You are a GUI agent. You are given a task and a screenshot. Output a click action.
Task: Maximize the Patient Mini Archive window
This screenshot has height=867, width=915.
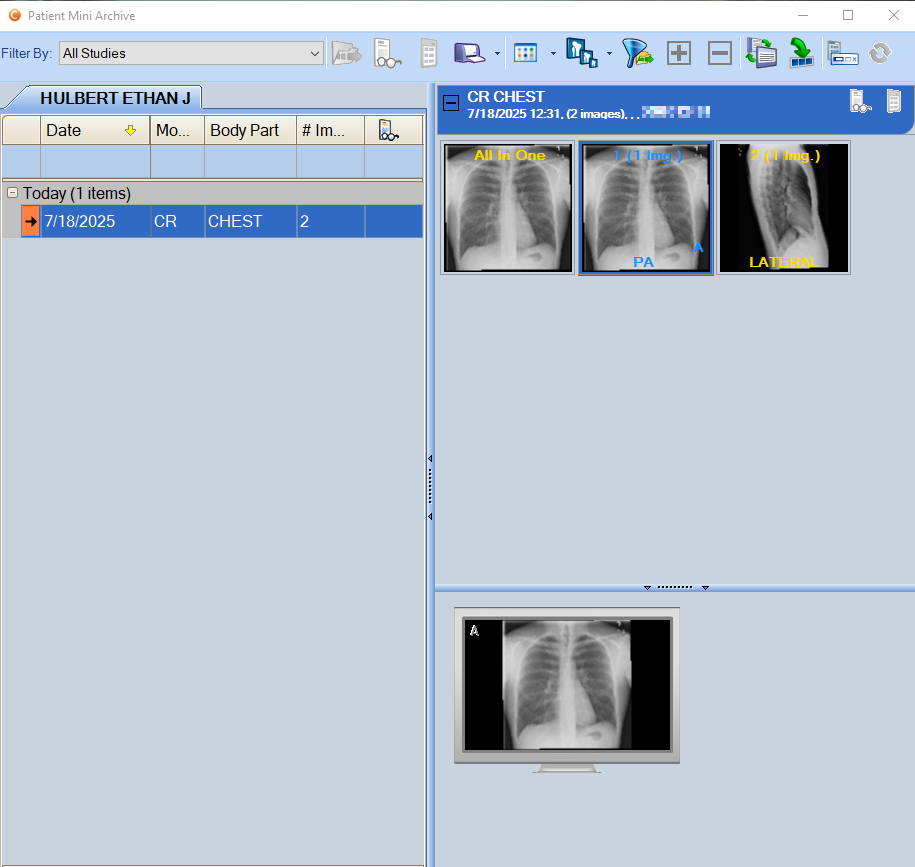click(848, 16)
